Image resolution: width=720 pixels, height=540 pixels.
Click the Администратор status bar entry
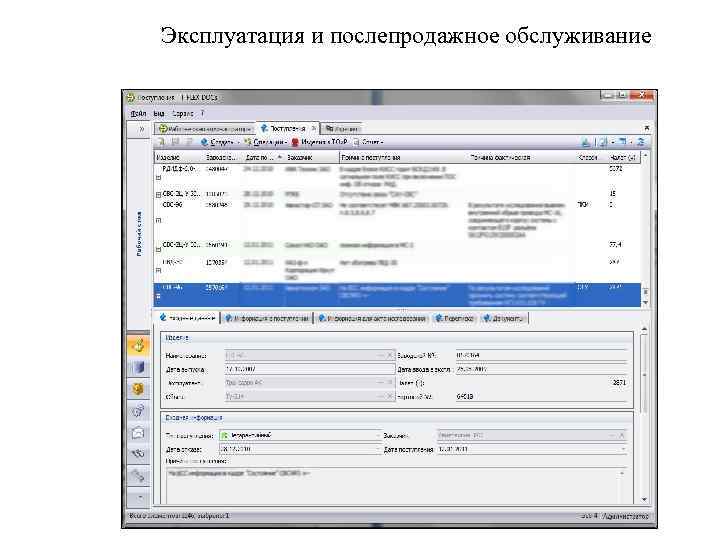[x=625, y=516]
